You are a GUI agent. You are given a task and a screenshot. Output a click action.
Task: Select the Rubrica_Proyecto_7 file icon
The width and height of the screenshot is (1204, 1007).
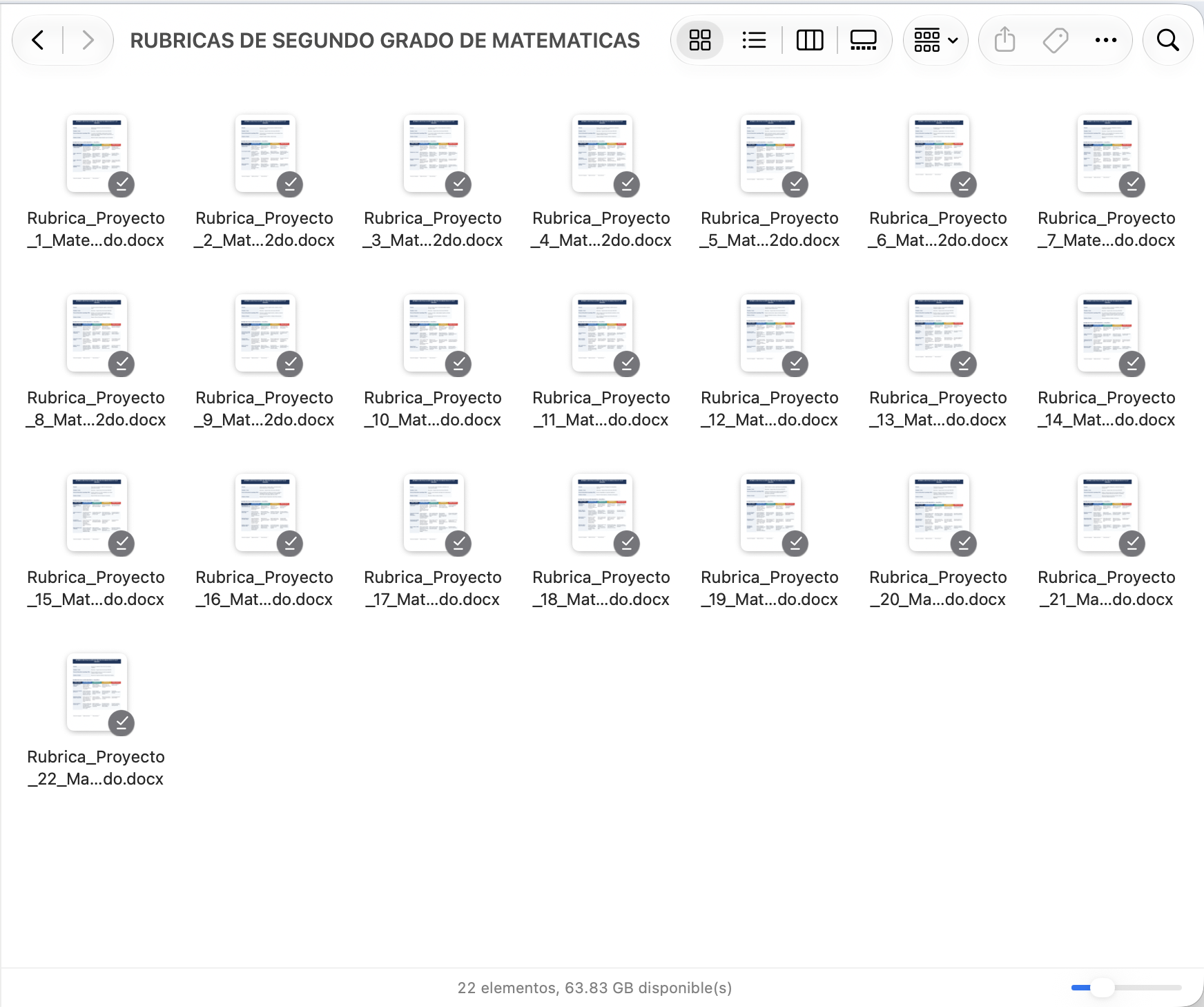(x=1107, y=153)
